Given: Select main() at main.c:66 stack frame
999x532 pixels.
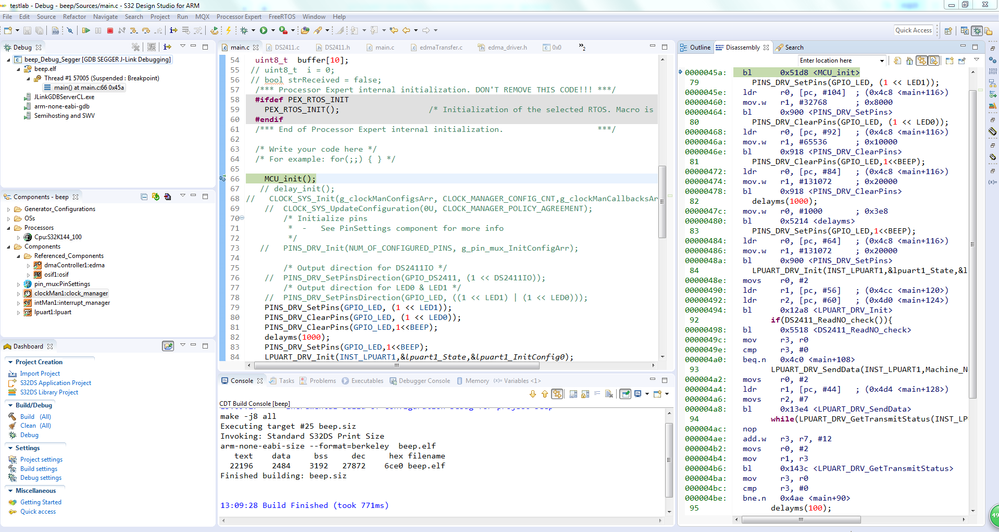Looking at the screenshot, I should click(84, 87).
